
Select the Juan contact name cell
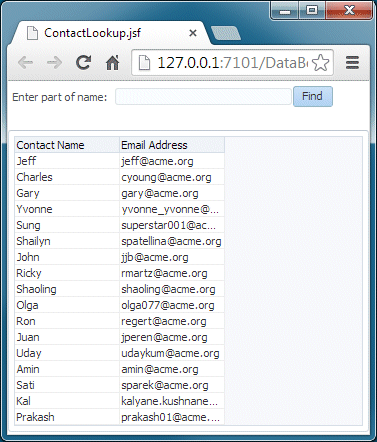[x=67, y=337]
